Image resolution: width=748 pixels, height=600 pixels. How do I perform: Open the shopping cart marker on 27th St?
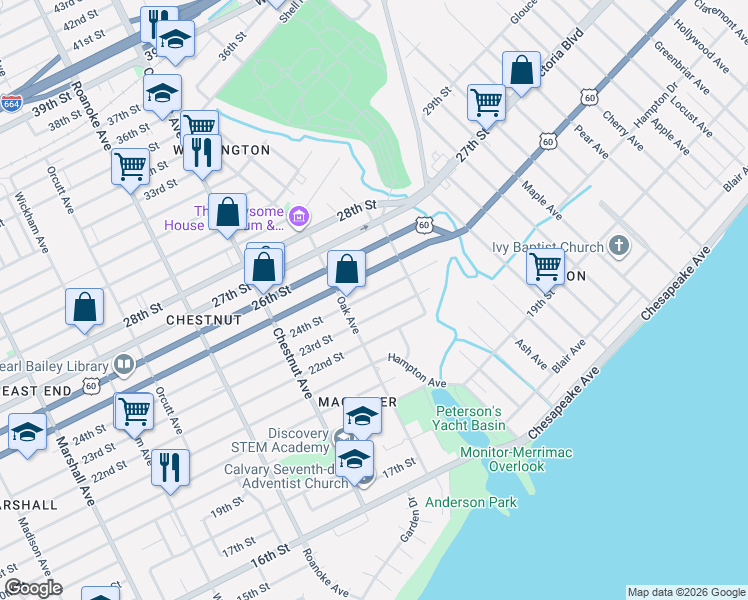[487, 103]
